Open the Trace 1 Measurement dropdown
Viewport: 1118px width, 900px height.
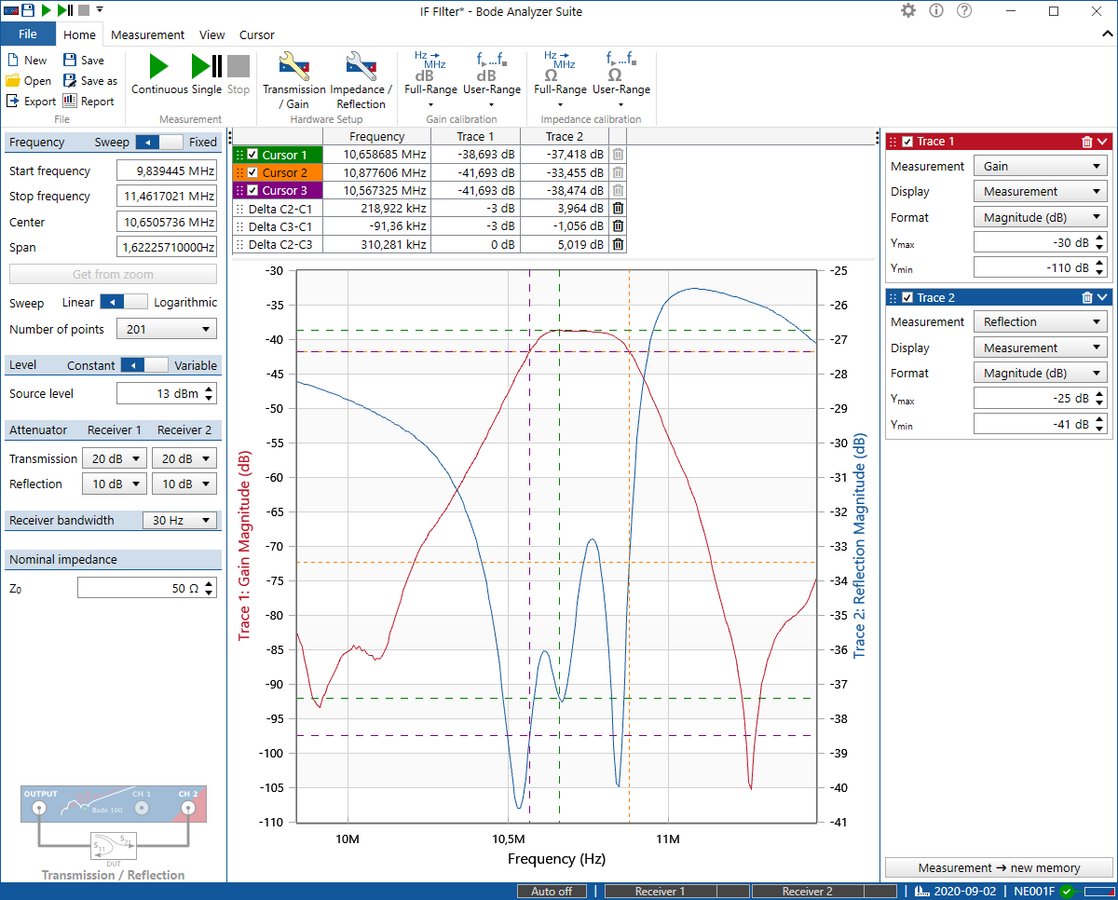click(x=1040, y=166)
